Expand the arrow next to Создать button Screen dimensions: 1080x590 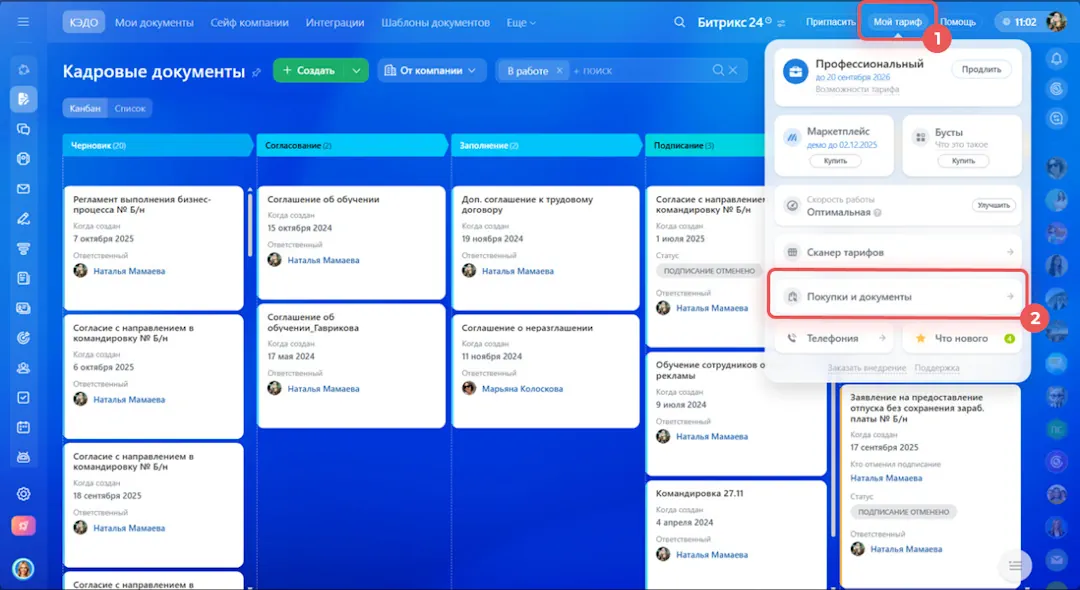pos(356,71)
